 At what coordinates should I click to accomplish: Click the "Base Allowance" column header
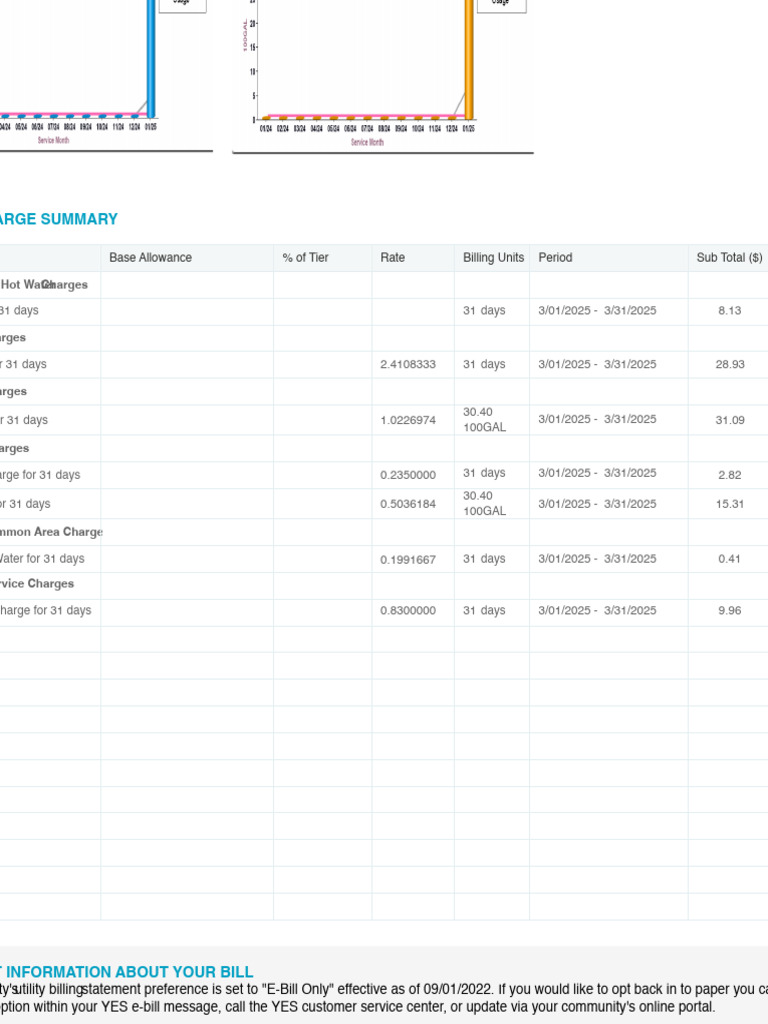[x=150, y=257]
